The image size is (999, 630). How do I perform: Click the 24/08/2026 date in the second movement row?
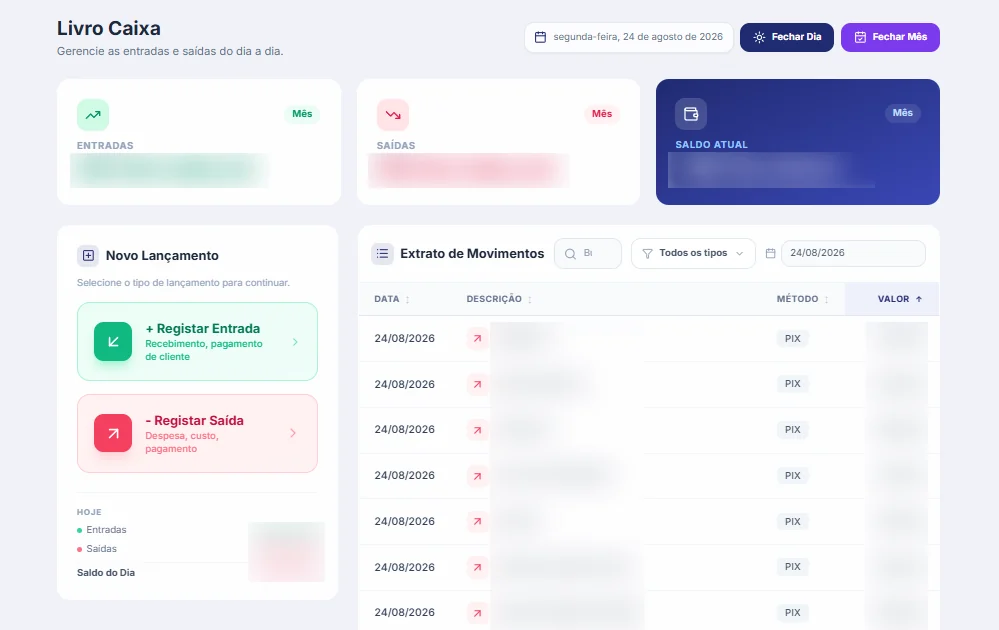405,384
